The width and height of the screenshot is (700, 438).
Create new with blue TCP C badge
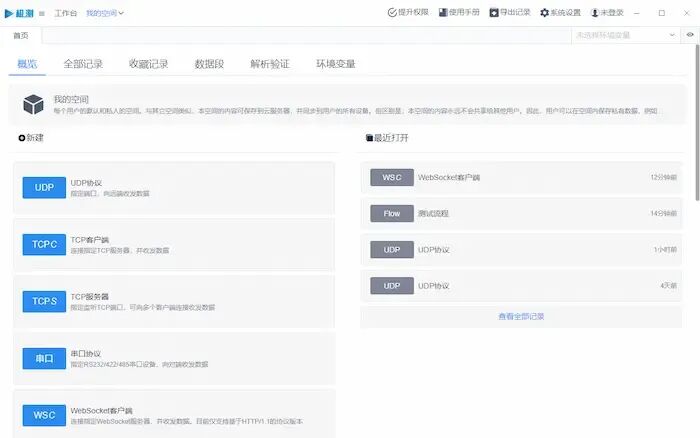pos(44,245)
